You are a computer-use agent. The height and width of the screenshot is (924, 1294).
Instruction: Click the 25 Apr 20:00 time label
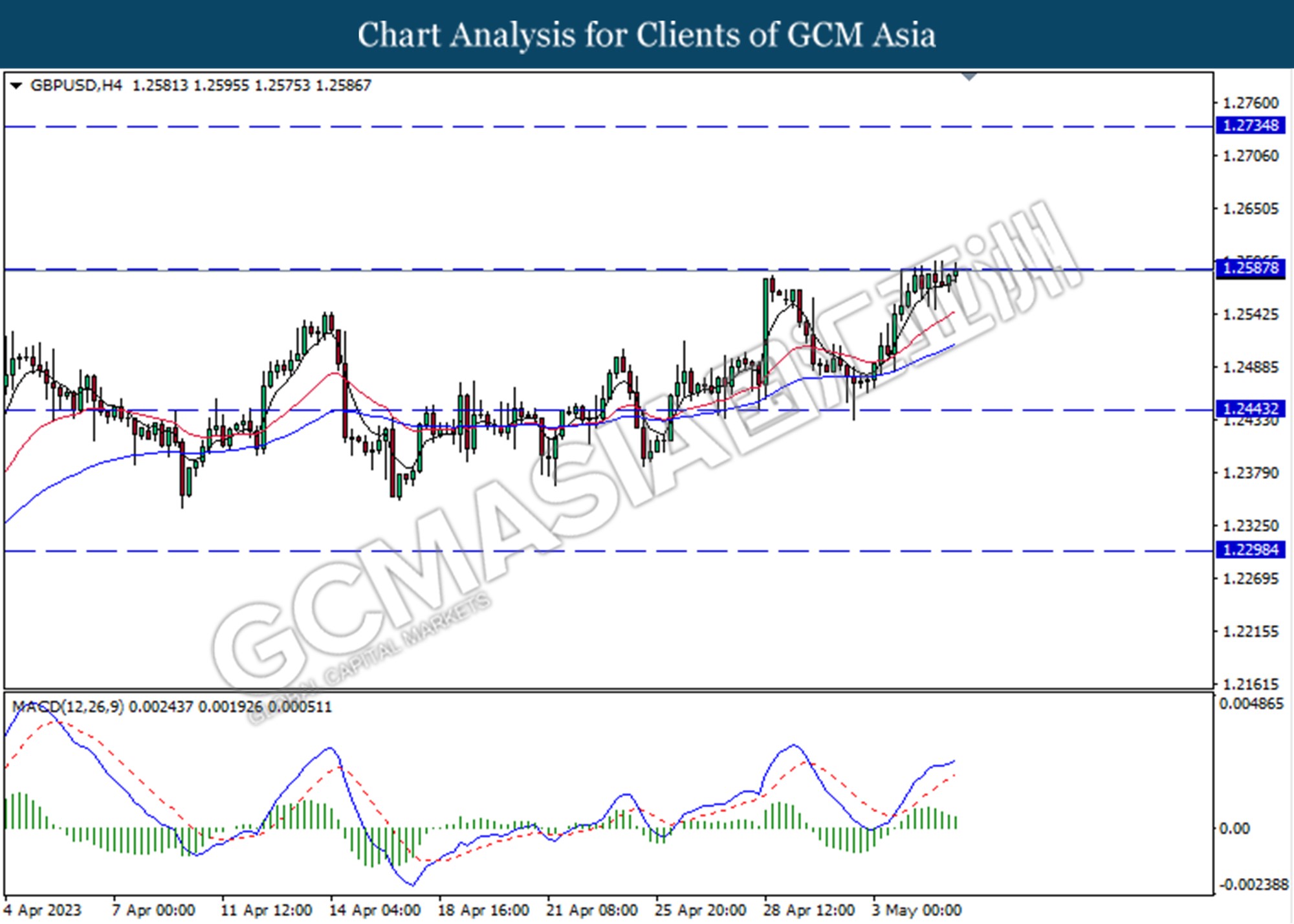701,910
